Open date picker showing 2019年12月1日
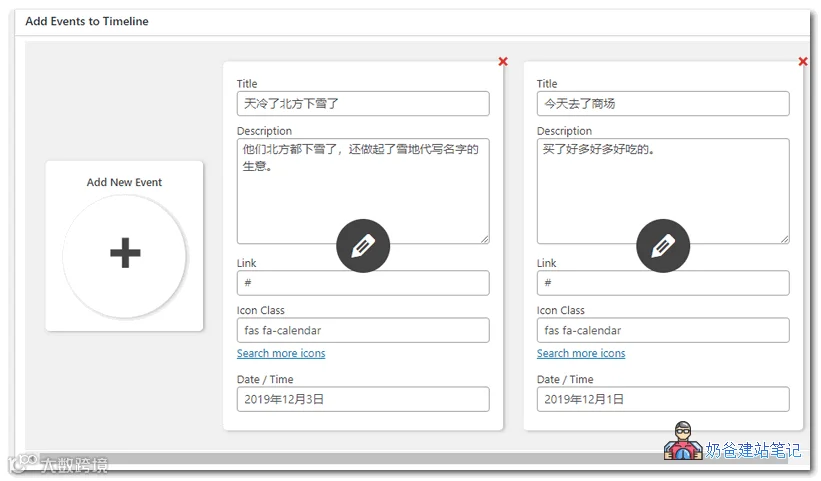The height and width of the screenshot is (481, 821). coord(663,399)
